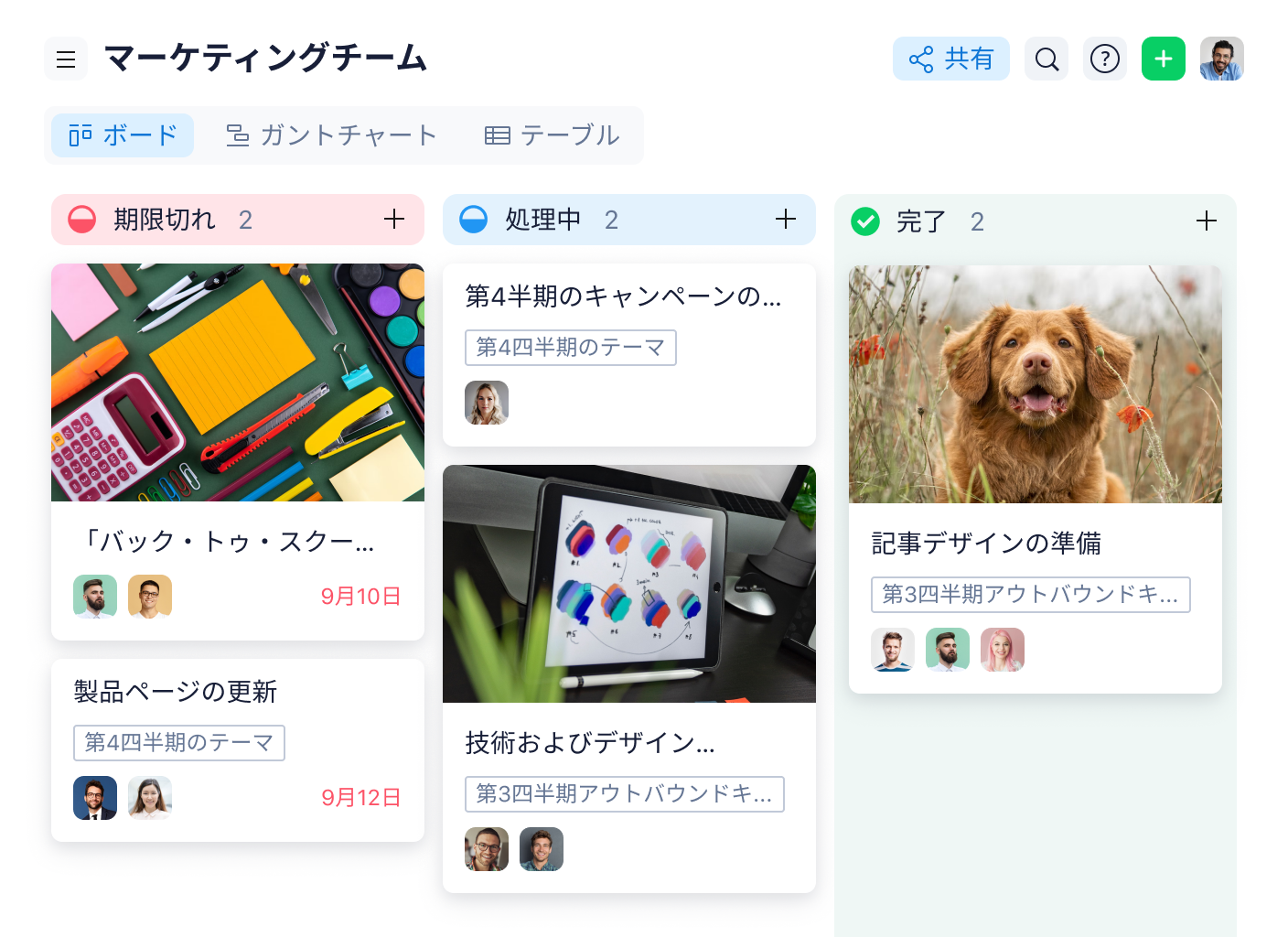Switch to the テーブル tab
Image resolution: width=1288 pixels, height=937 pixels.
point(552,135)
